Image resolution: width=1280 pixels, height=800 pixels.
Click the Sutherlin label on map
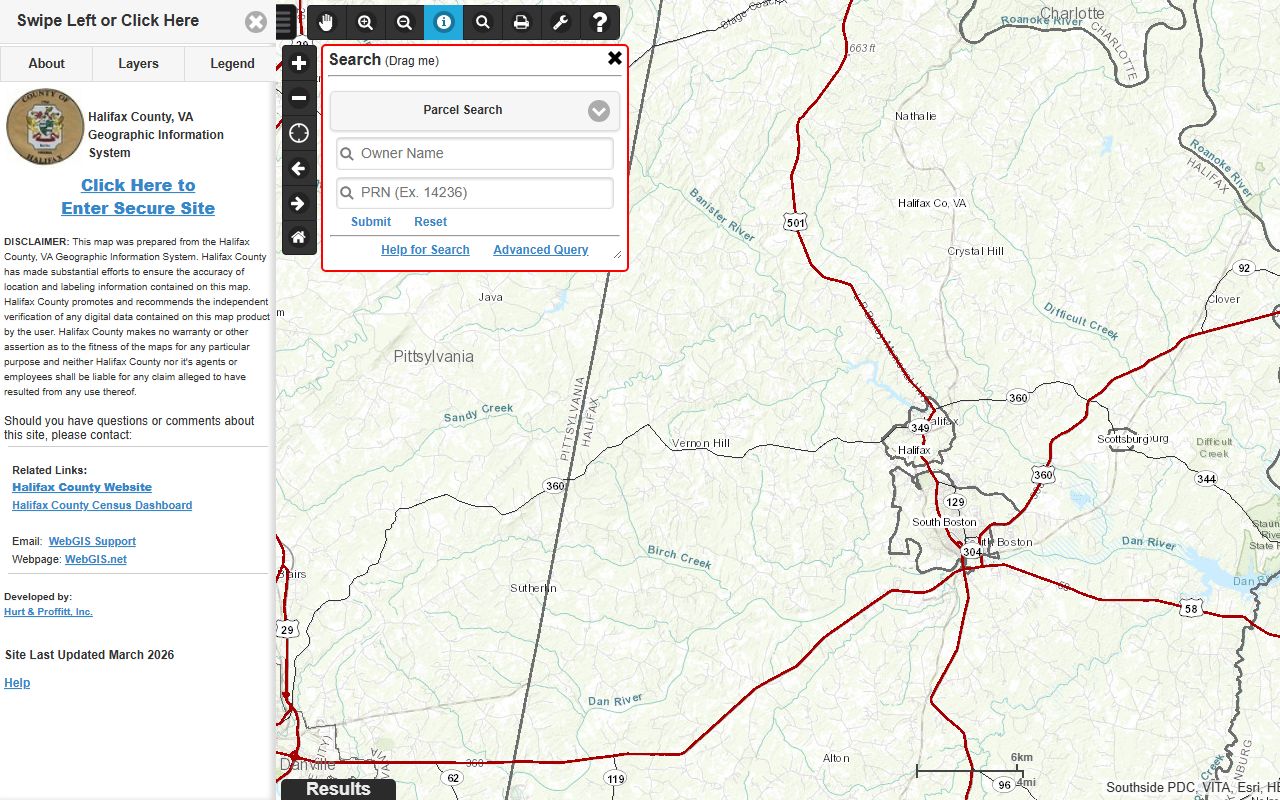click(x=534, y=589)
